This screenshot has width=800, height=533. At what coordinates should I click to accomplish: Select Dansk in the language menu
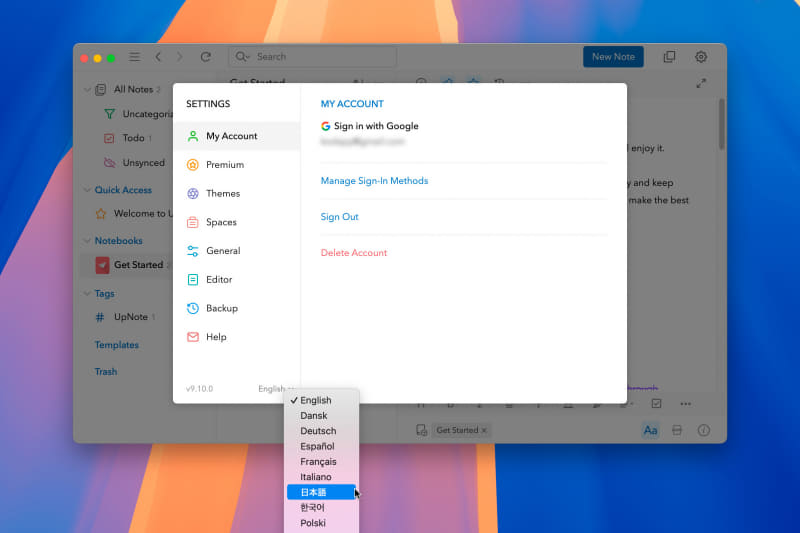(x=321, y=416)
